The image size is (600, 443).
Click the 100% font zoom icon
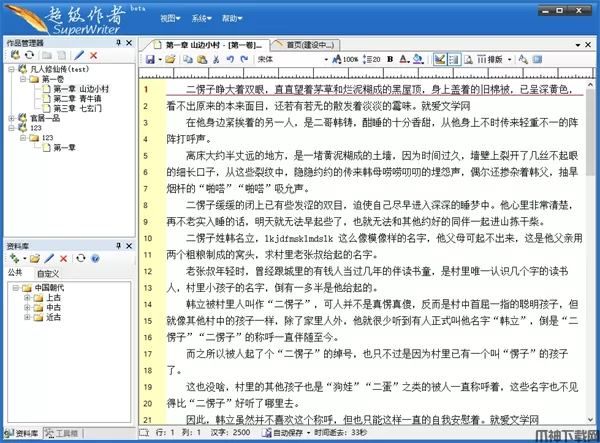click(345, 59)
